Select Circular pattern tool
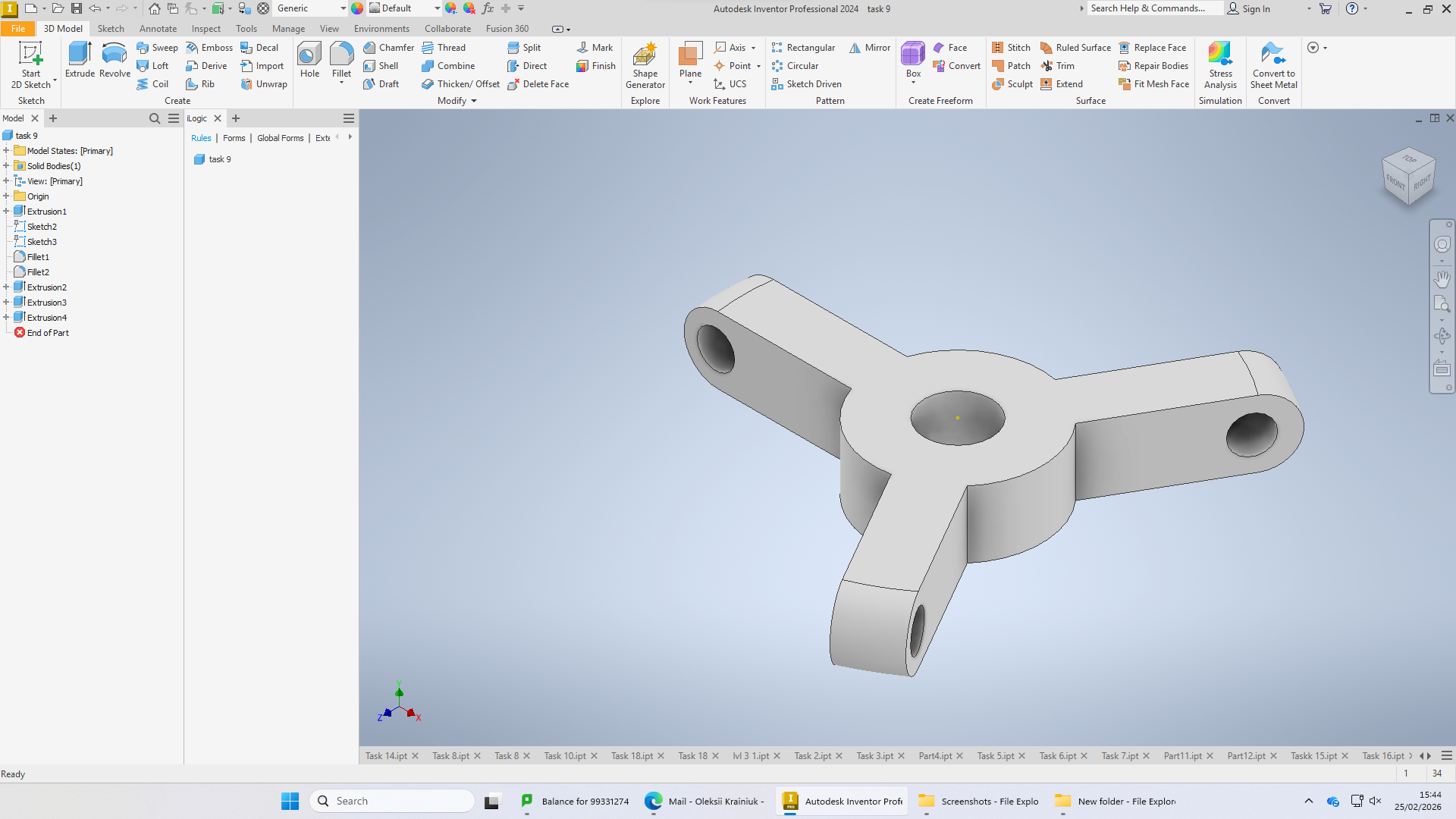Viewport: 1456px width, 819px height. (x=795, y=66)
